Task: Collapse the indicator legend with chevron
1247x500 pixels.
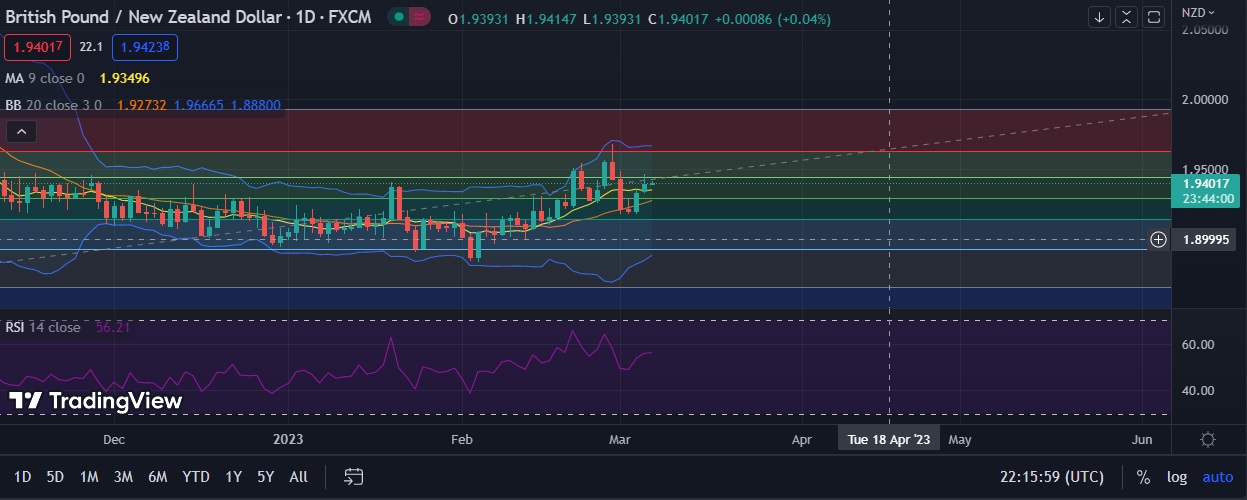Action: click(x=22, y=131)
